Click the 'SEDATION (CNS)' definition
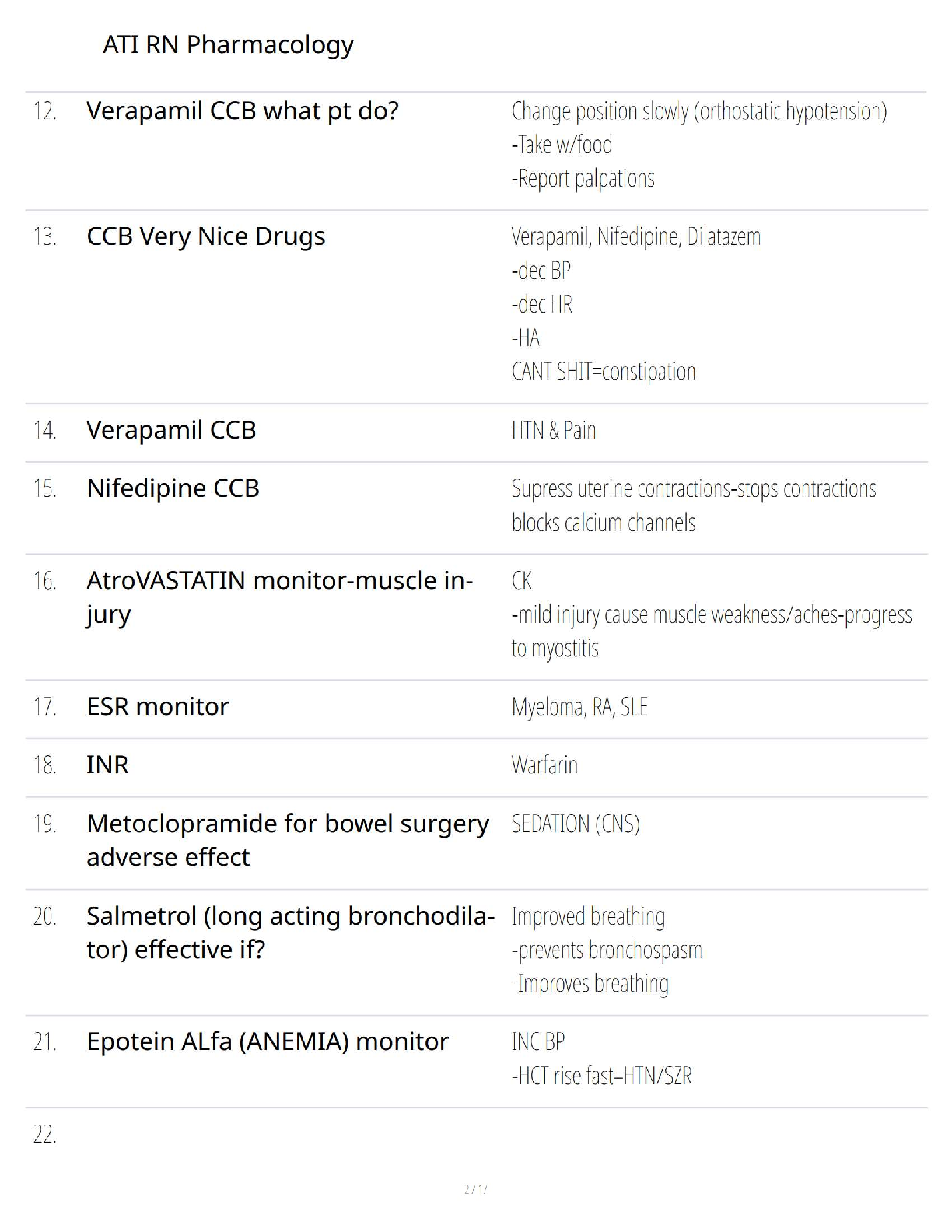Screen dimensions: 952x1232 [x=576, y=824]
